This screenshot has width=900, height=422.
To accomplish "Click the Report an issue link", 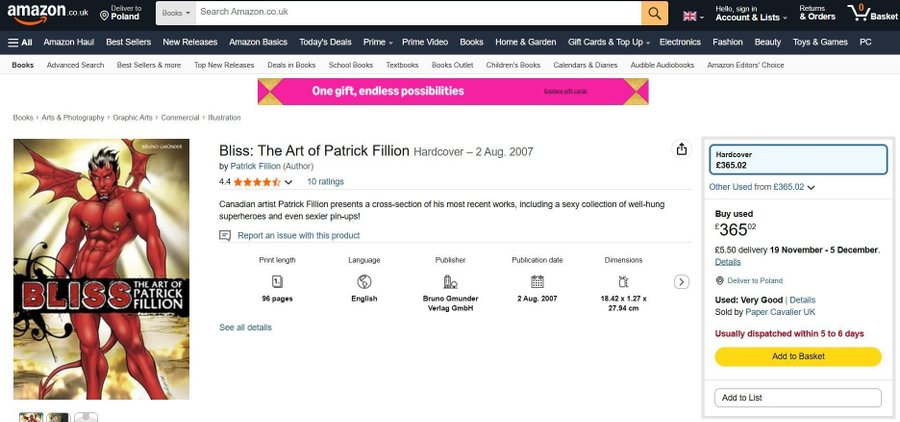I will pyautogui.click(x=298, y=236).
